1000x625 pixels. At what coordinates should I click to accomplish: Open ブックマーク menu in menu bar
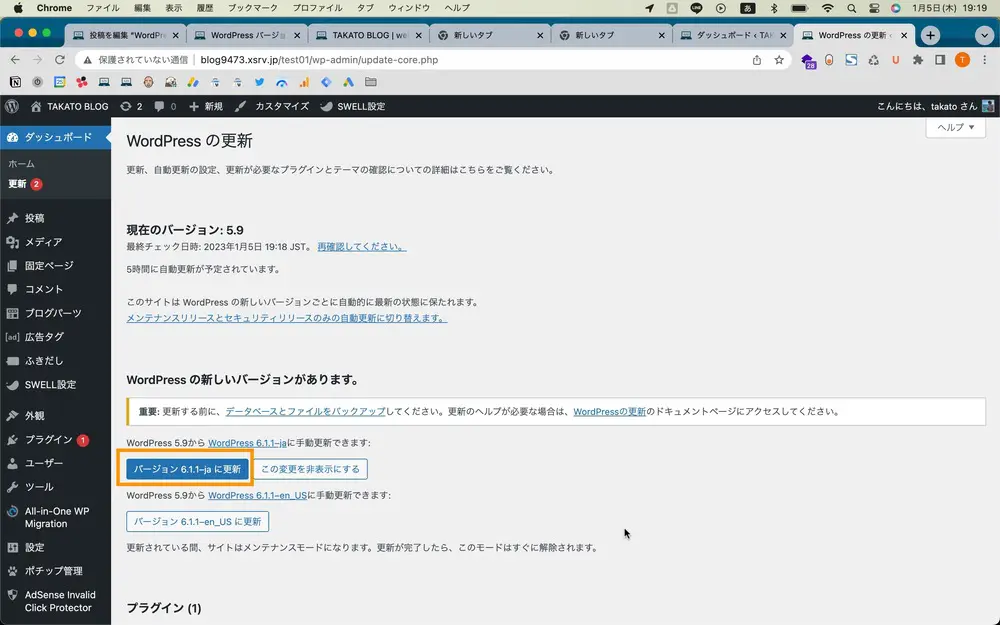[x=253, y=8]
